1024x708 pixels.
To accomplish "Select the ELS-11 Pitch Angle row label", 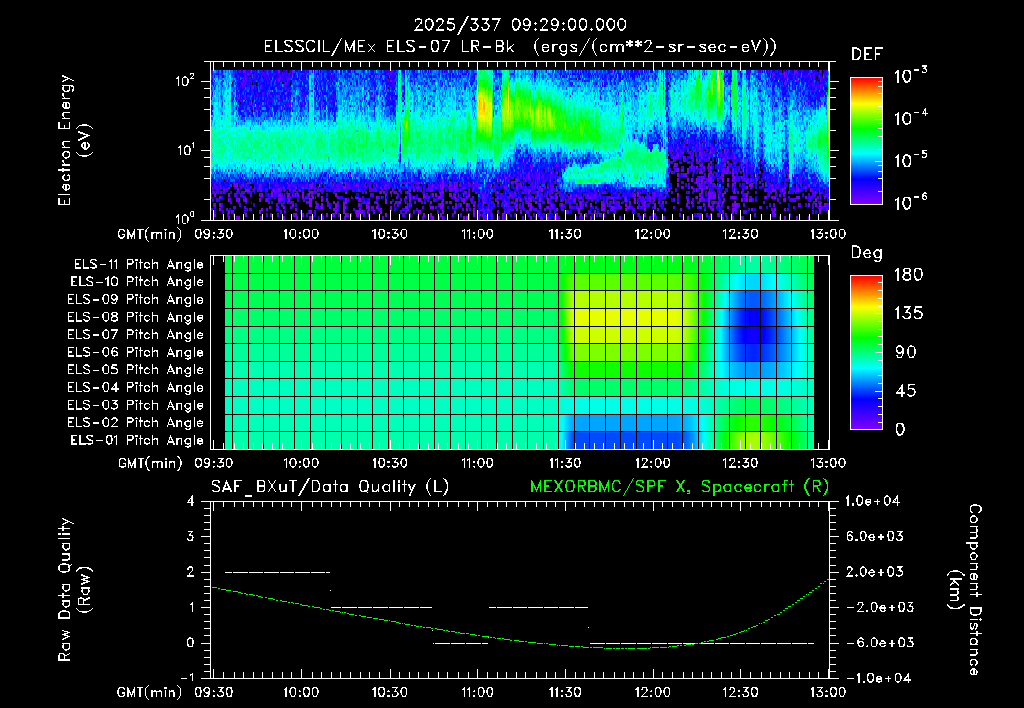I will tap(138, 265).
